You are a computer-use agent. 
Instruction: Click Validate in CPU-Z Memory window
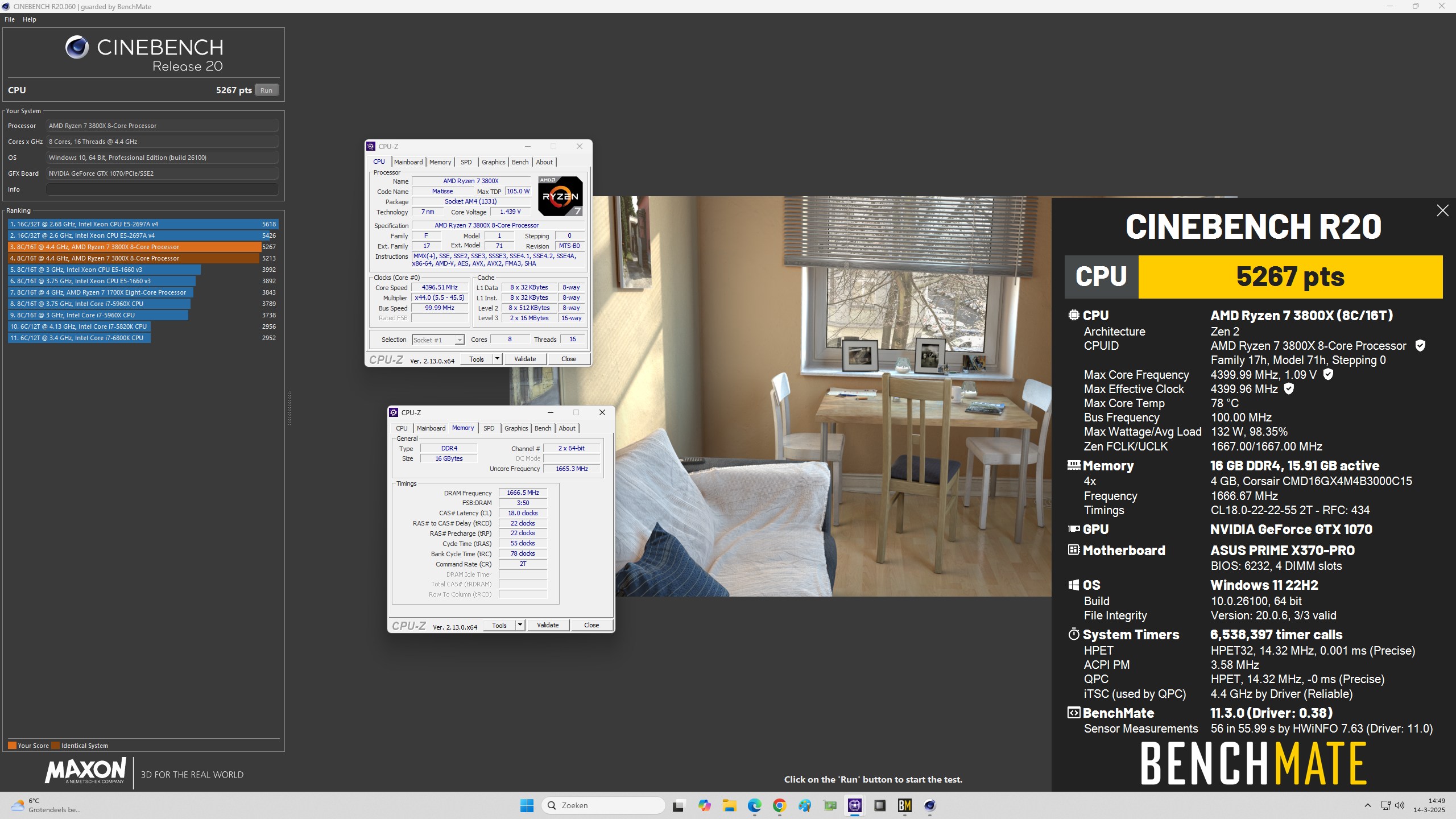548,625
